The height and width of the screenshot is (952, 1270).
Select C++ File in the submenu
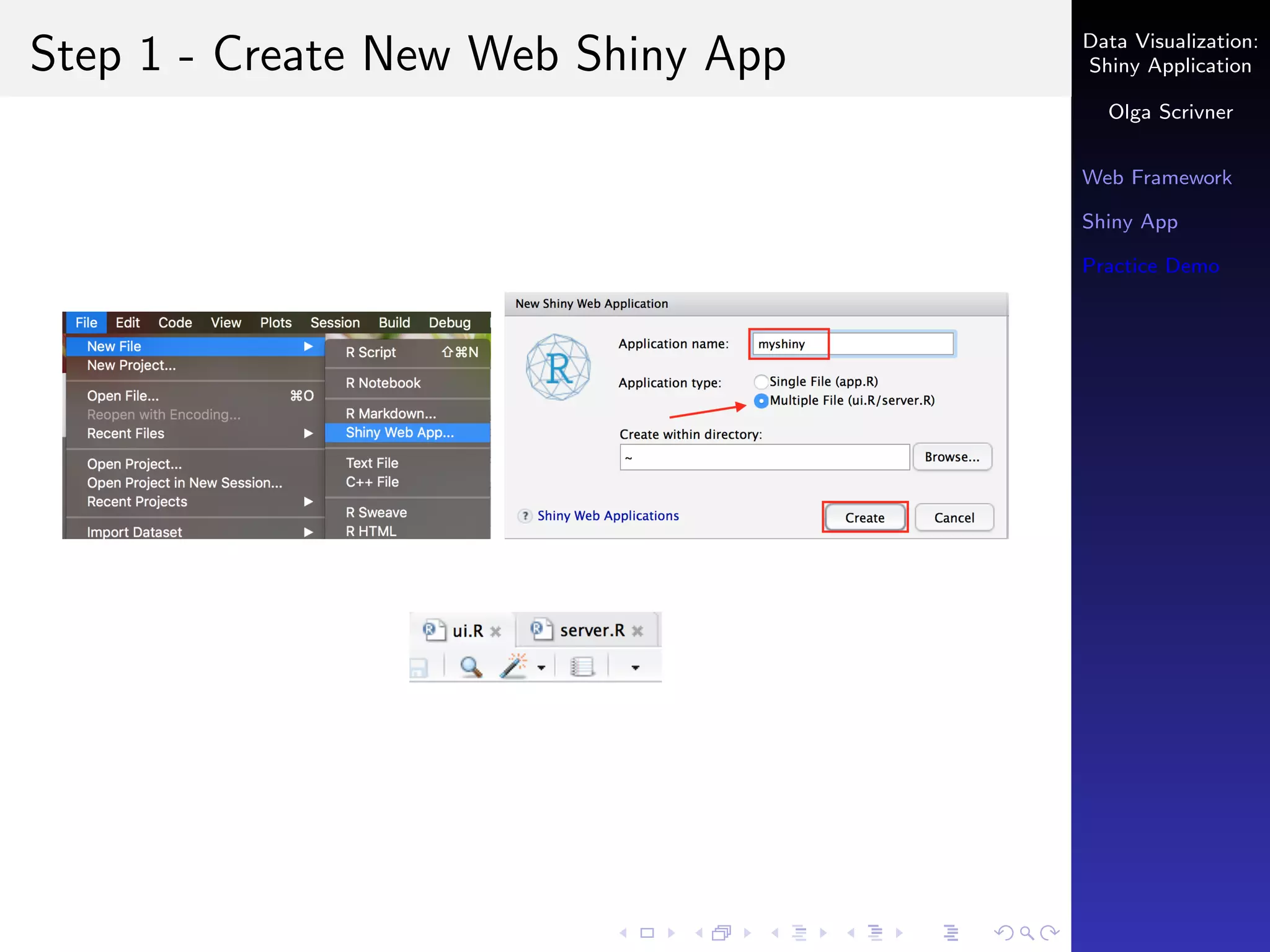408,482
